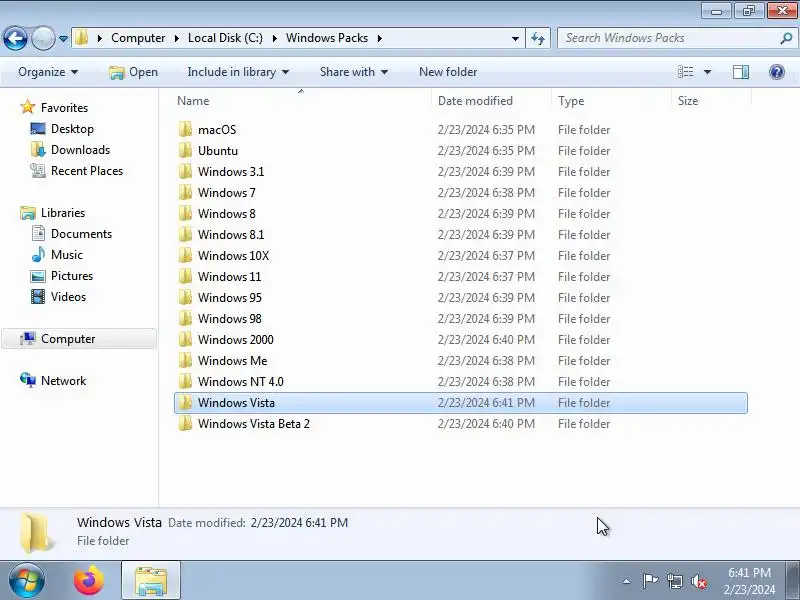Screen dimensions: 800x600
Task: Select the Windows 3.1 folder icon
Action: tap(185, 171)
